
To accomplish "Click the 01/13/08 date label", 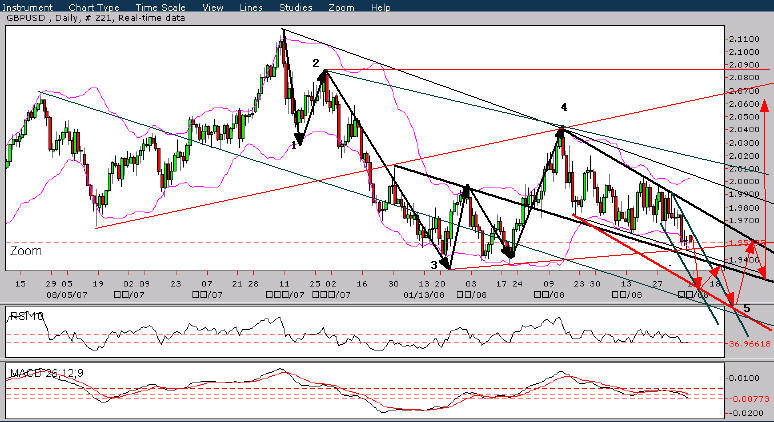I will click(x=423, y=294).
